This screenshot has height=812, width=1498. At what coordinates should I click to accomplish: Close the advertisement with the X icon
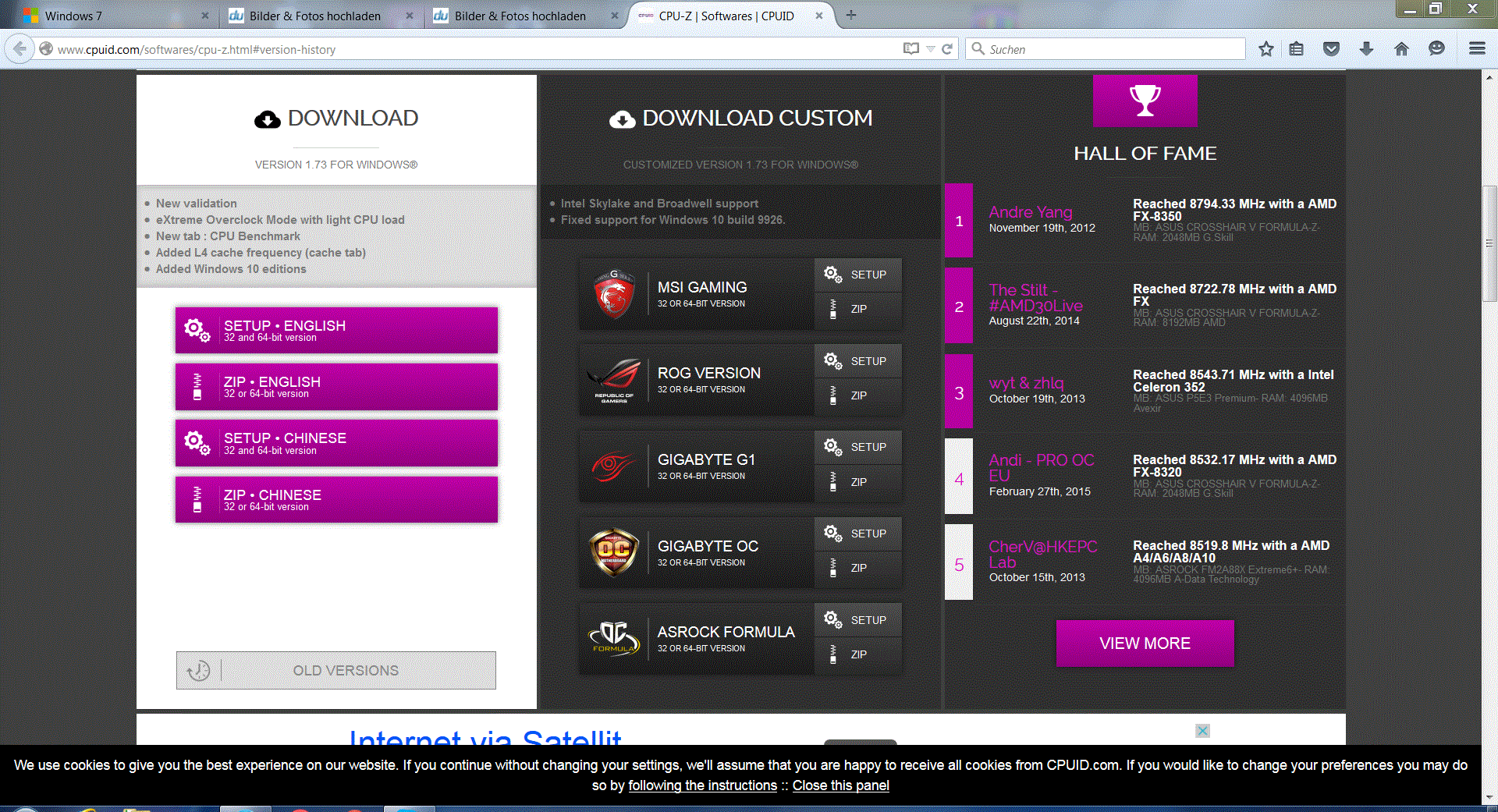tap(1203, 731)
